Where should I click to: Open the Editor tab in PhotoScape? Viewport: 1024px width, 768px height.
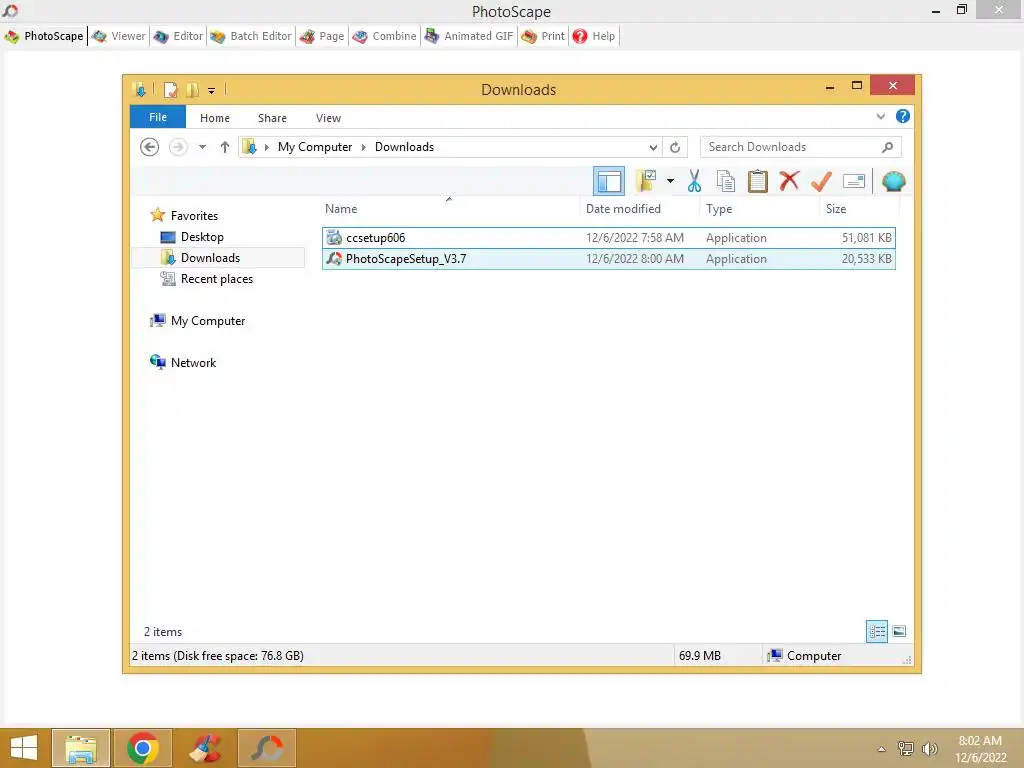point(178,36)
